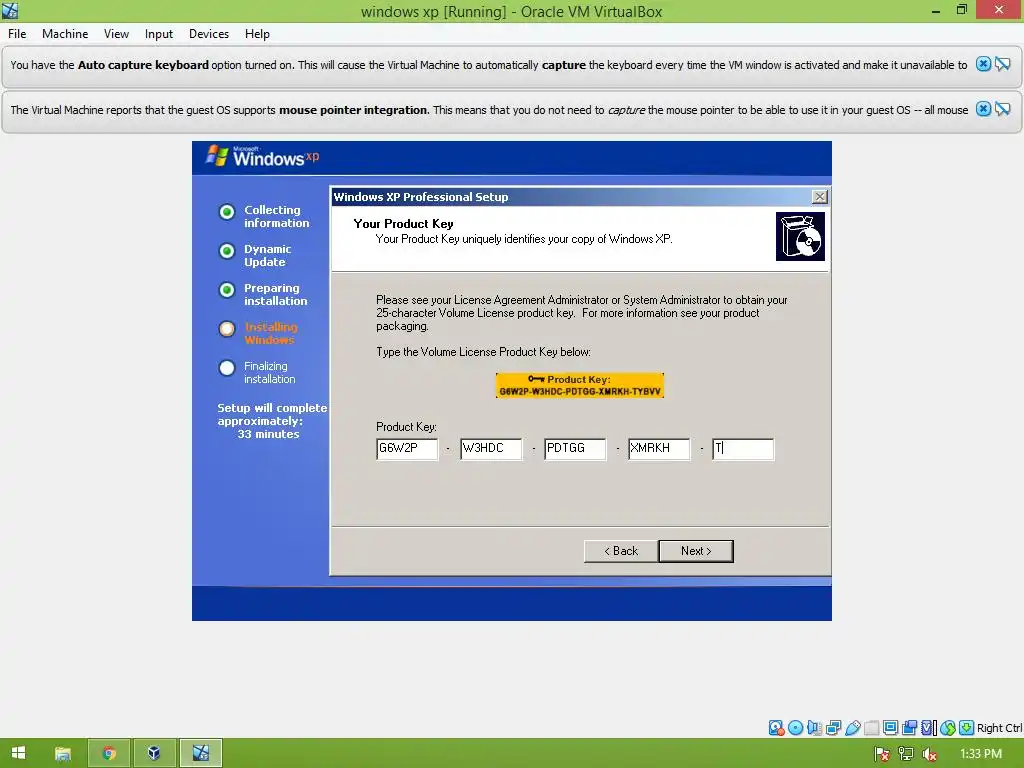Open the View menu
This screenshot has width=1024, height=768.
tap(116, 34)
